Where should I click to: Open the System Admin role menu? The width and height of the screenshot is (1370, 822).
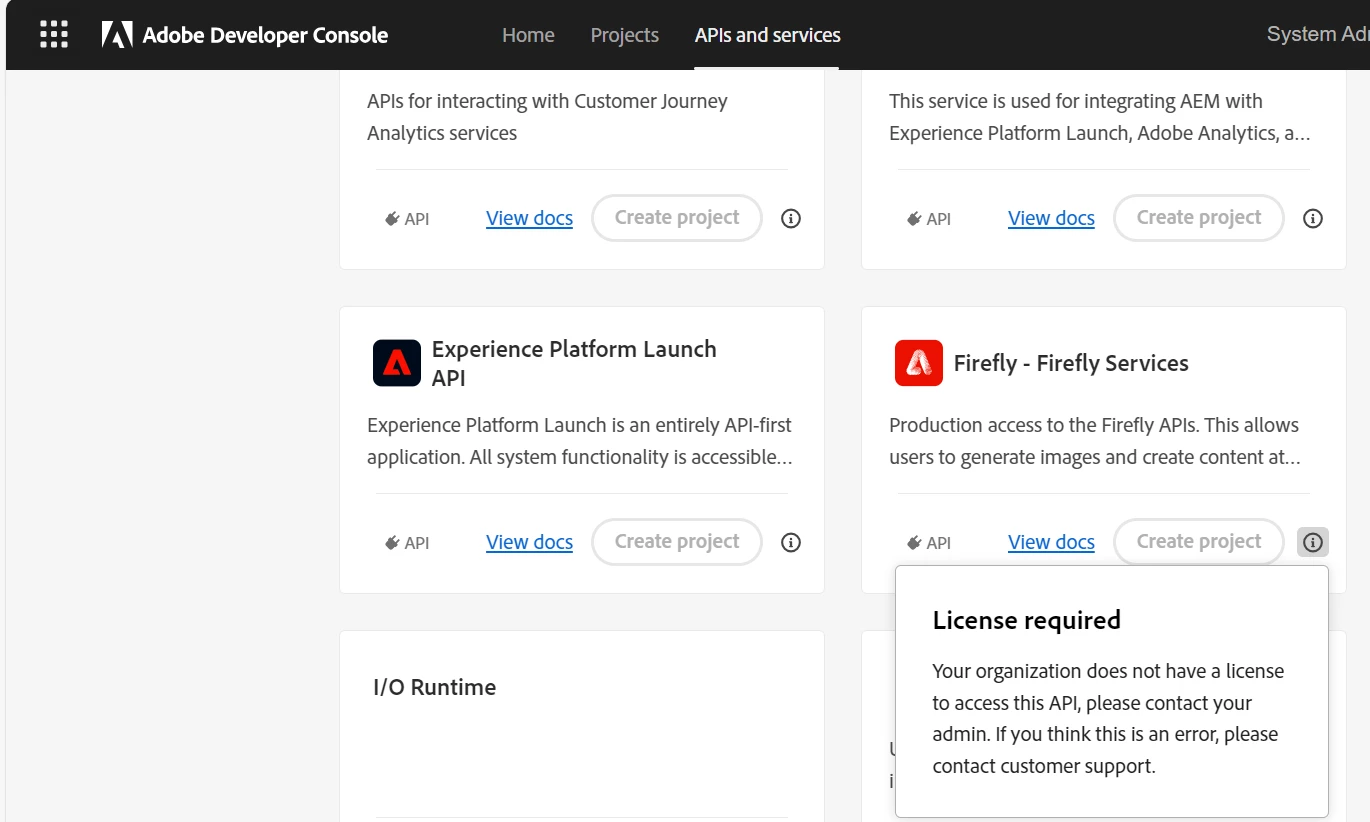pyautogui.click(x=1318, y=35)
